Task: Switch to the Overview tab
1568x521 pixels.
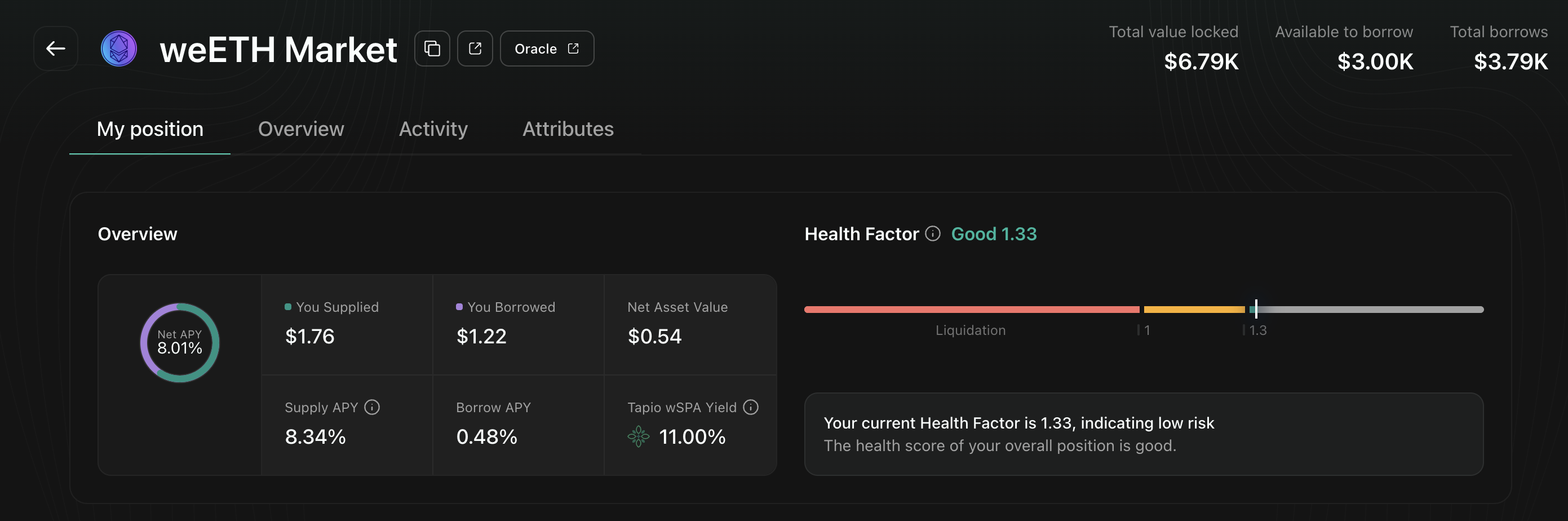Action: (x=301, y=129)
